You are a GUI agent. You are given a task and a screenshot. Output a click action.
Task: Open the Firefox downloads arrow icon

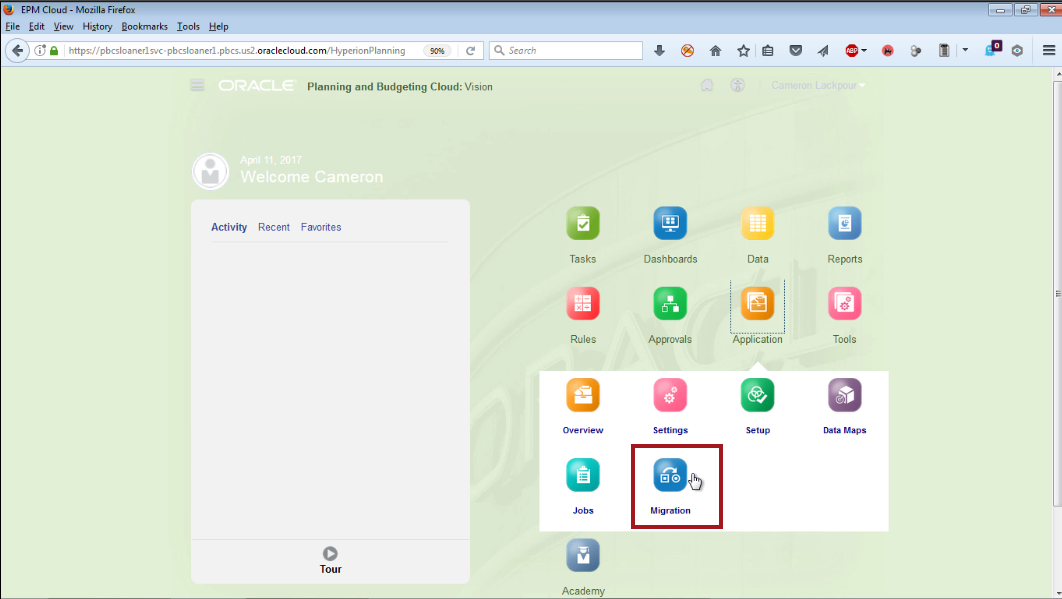pyautogui.click(x=659, y=51)
